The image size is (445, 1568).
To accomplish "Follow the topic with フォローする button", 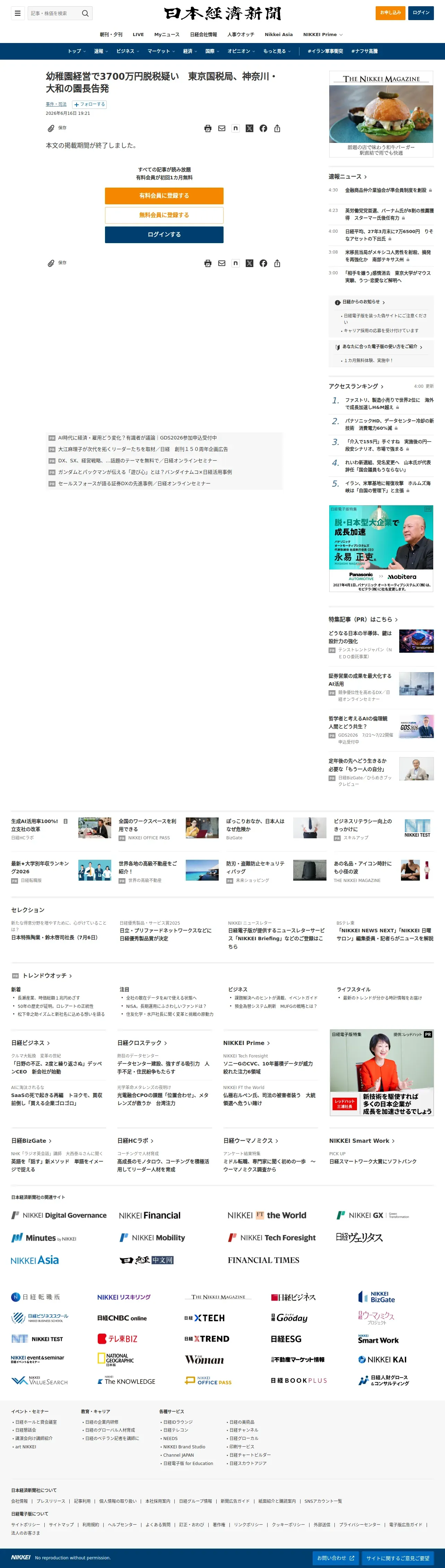I will tap(89, 105).
